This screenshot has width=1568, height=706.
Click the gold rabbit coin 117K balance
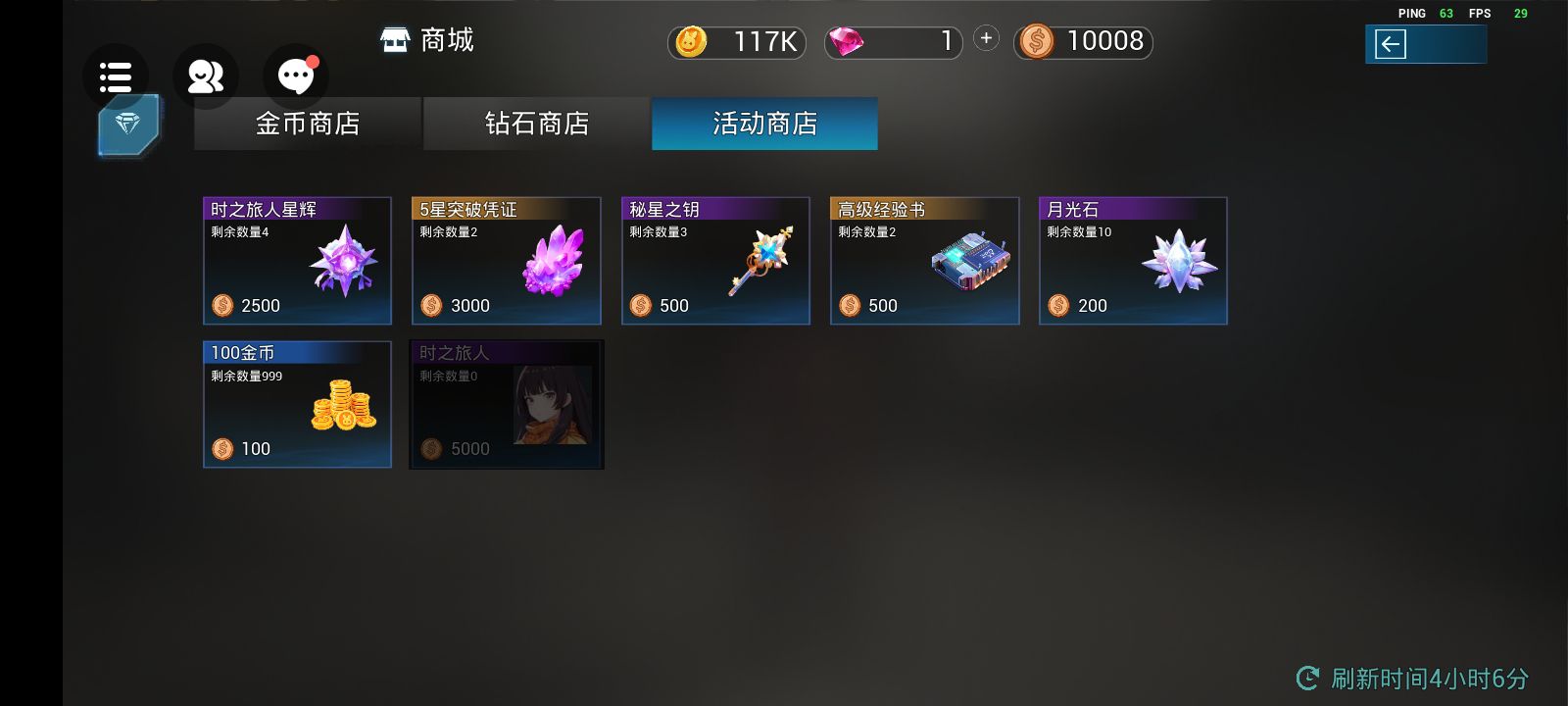737,41
